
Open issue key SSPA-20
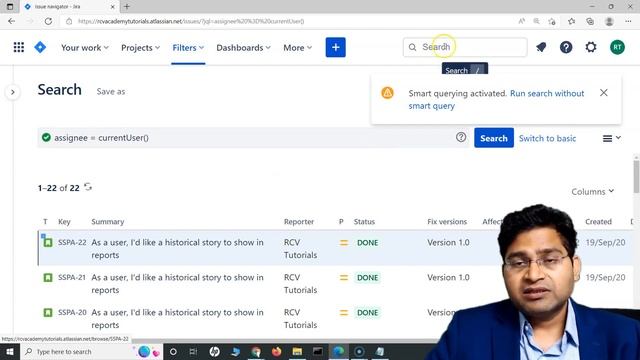[x=72, y=313]
